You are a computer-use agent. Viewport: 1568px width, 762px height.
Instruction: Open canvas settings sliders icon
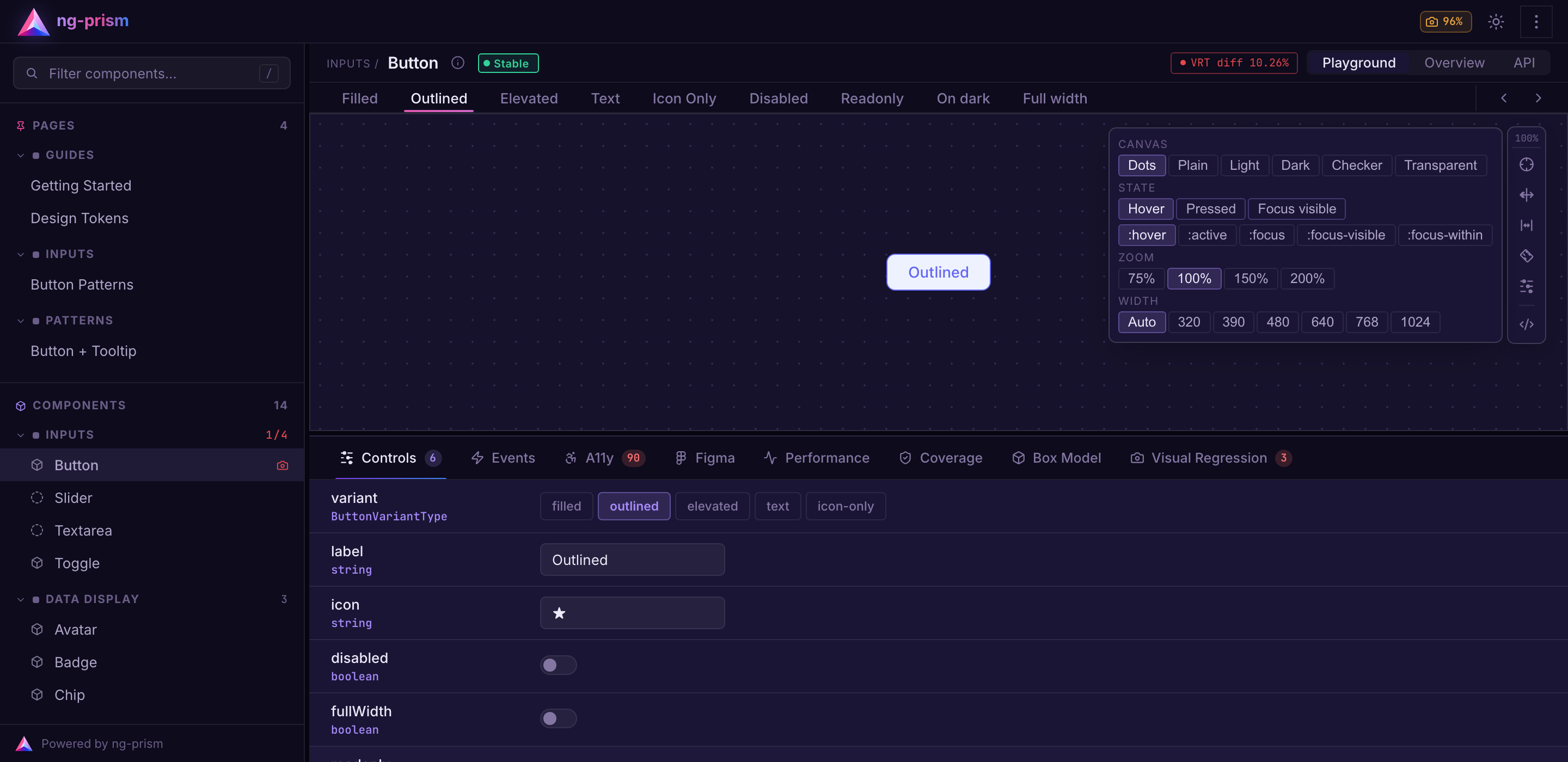click(1526, 287)
